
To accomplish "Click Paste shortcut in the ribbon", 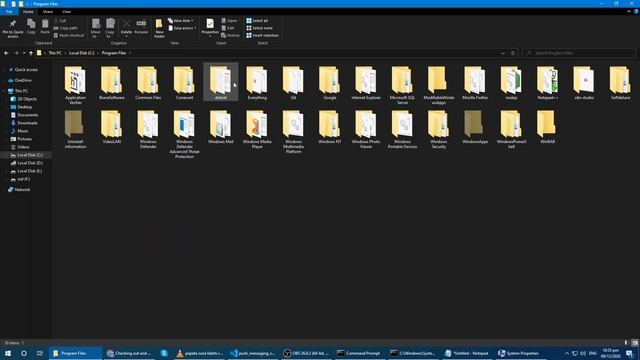I will pyautogui.click(x=69, y=36).
